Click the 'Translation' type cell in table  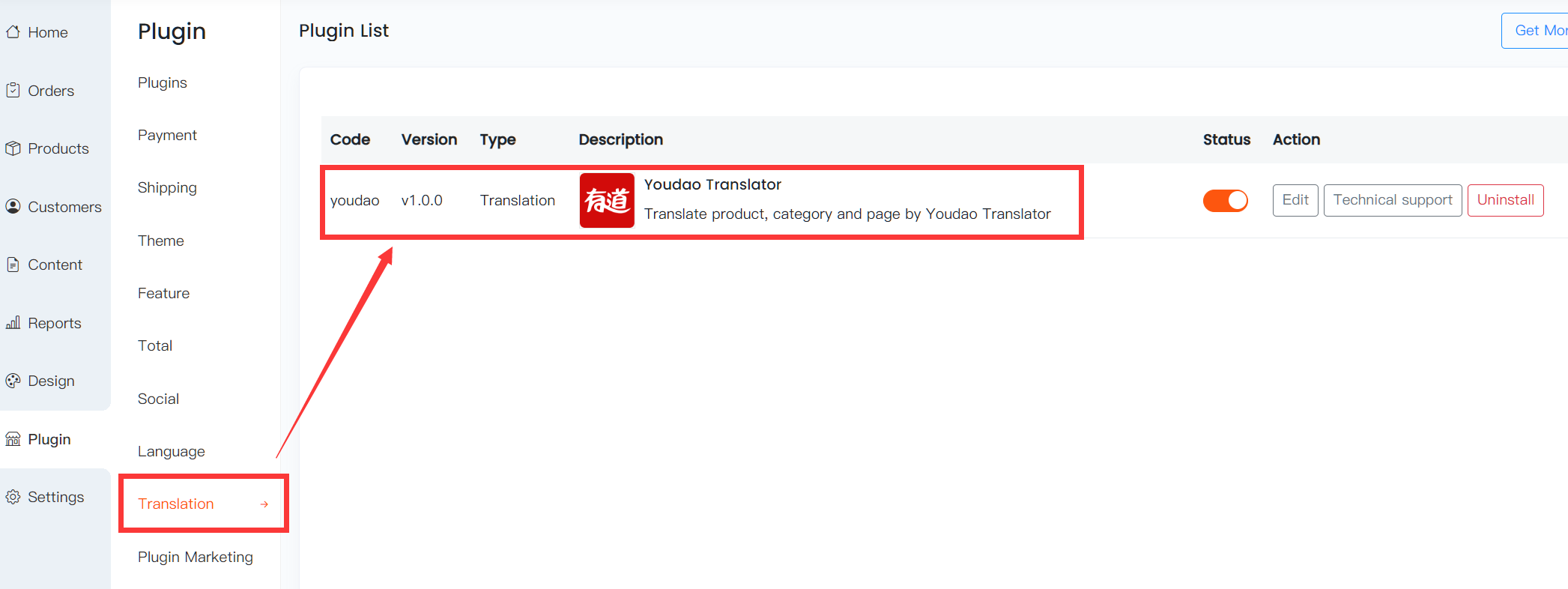tap(518, 200)
